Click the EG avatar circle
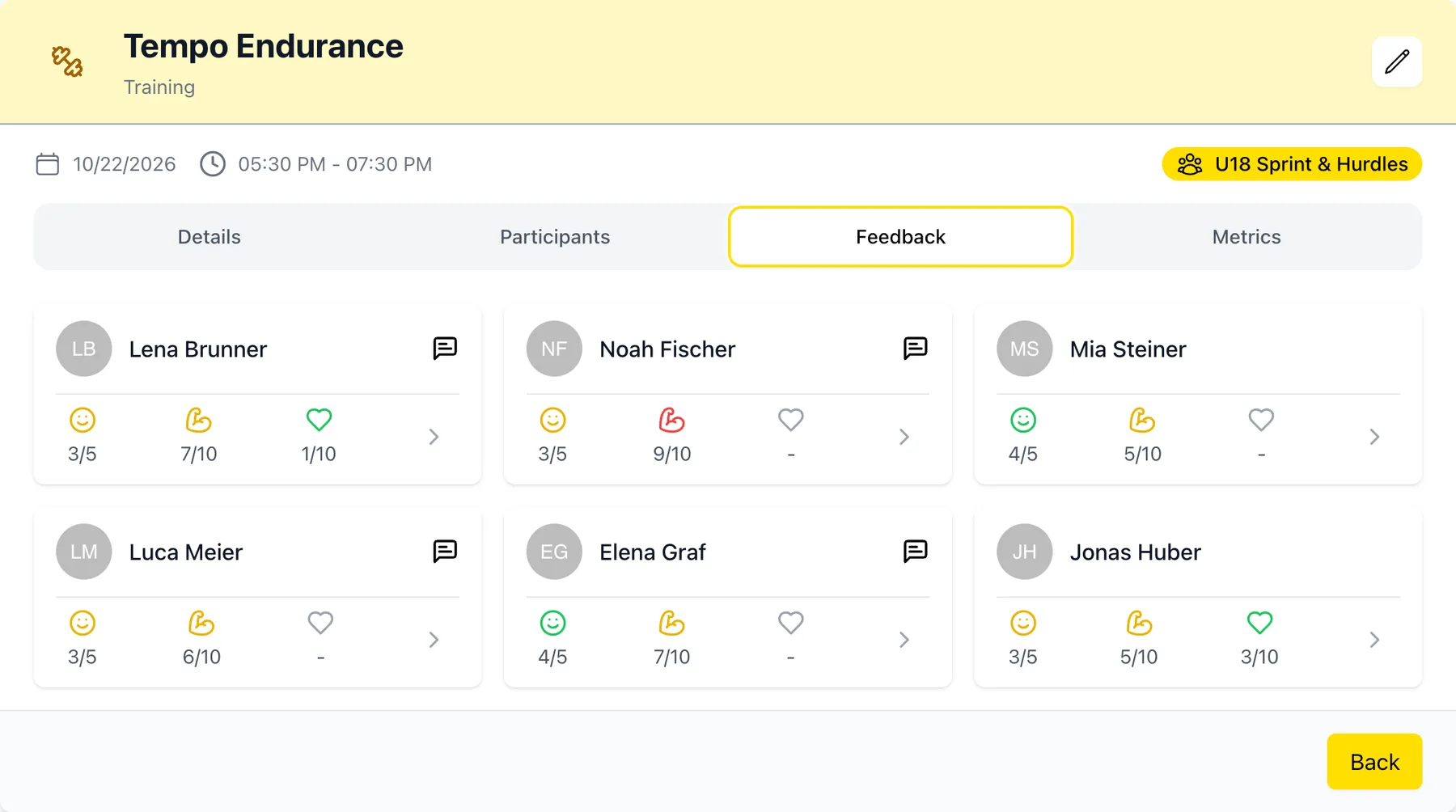This screenshot has height=812, width=1456. (x=554, y=552)
